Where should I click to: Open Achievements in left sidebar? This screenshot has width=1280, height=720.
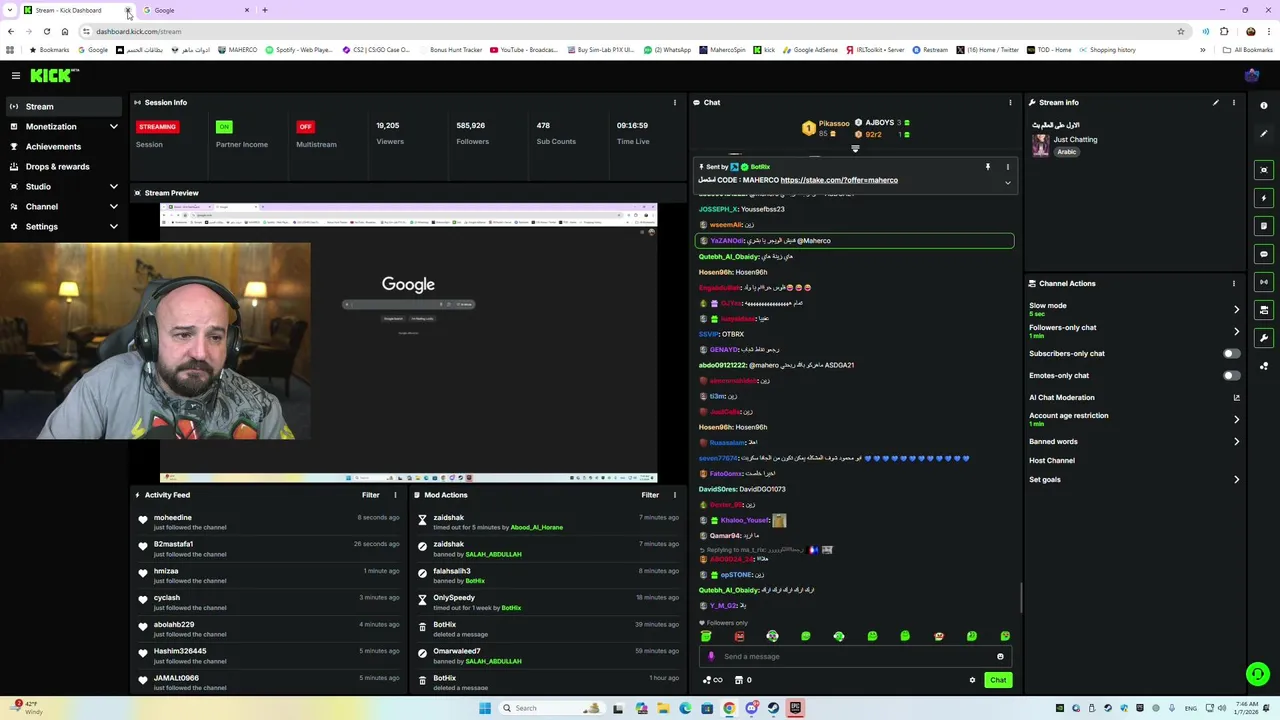(x=64, y=147)
